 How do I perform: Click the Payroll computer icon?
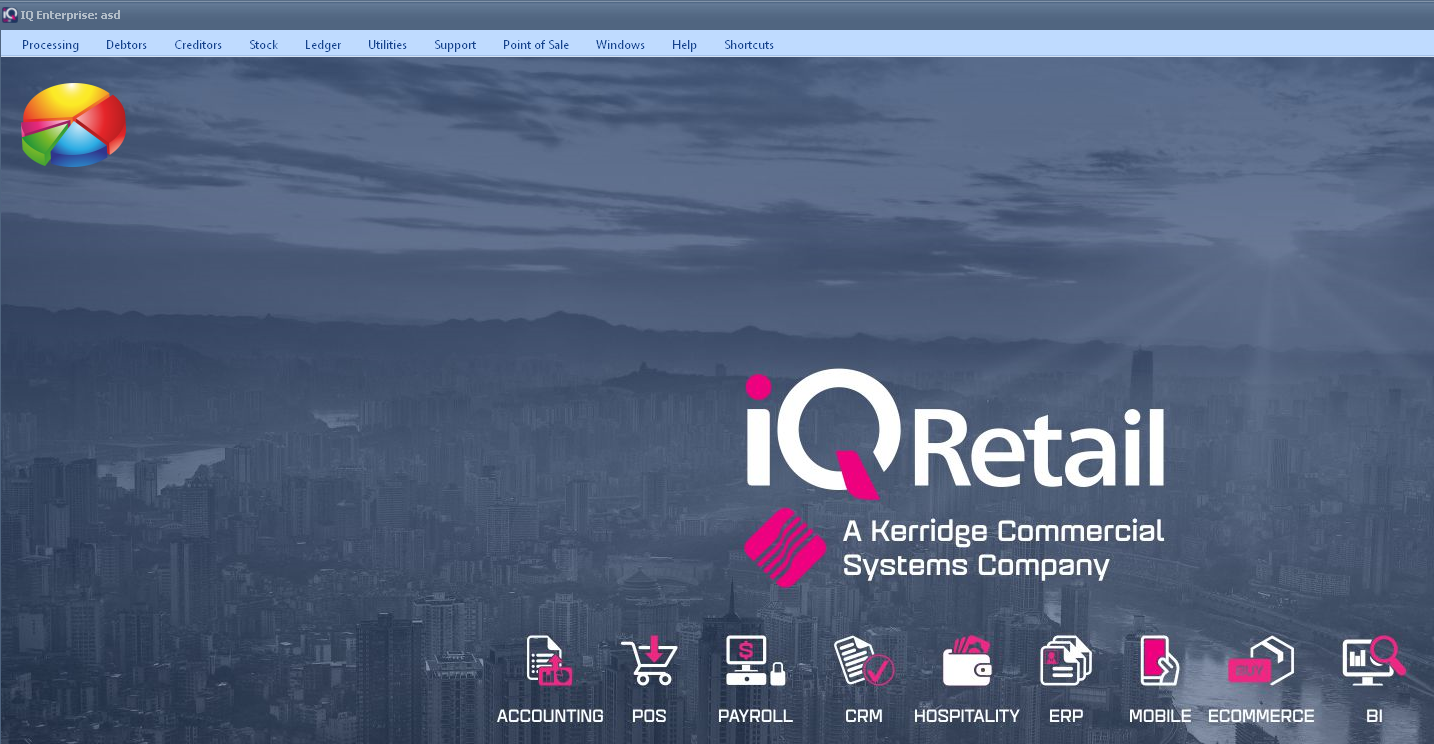point(755,661)
